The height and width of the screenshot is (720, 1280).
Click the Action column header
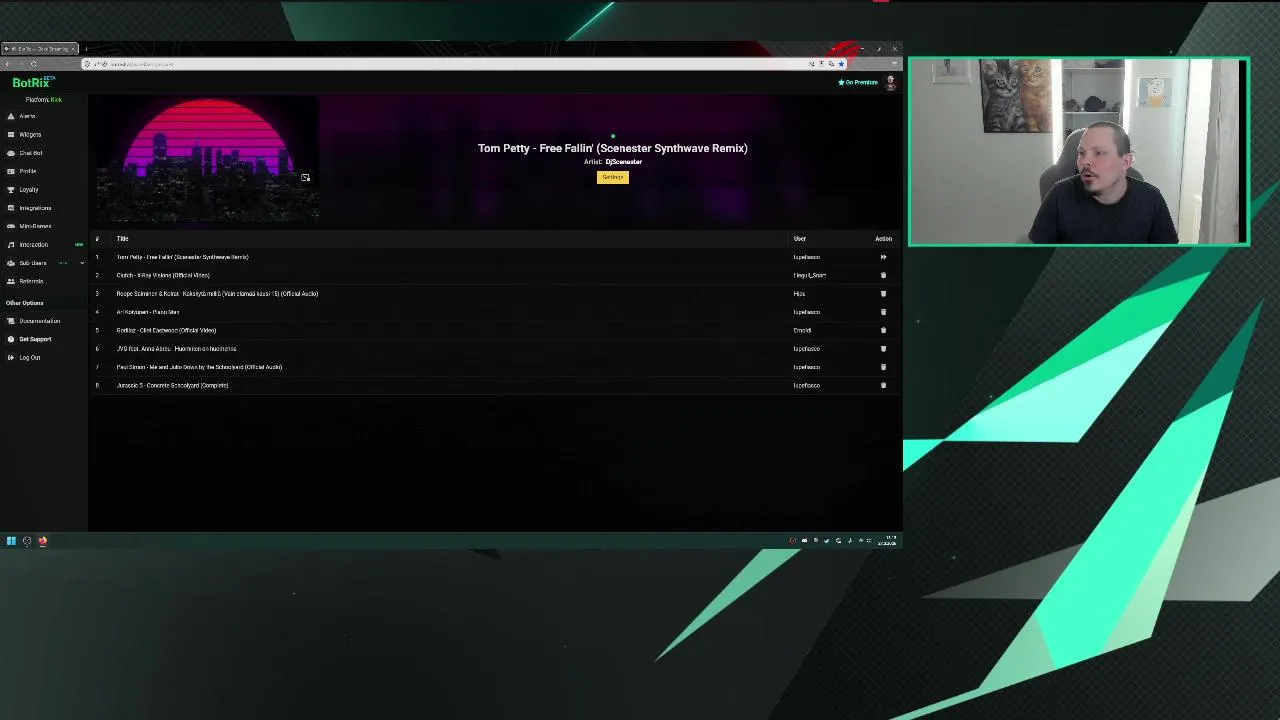click(x=883, y=239)
